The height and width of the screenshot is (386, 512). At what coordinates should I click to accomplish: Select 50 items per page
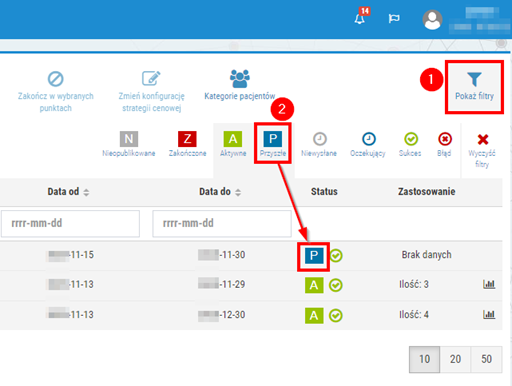click(x=486, y=359)
